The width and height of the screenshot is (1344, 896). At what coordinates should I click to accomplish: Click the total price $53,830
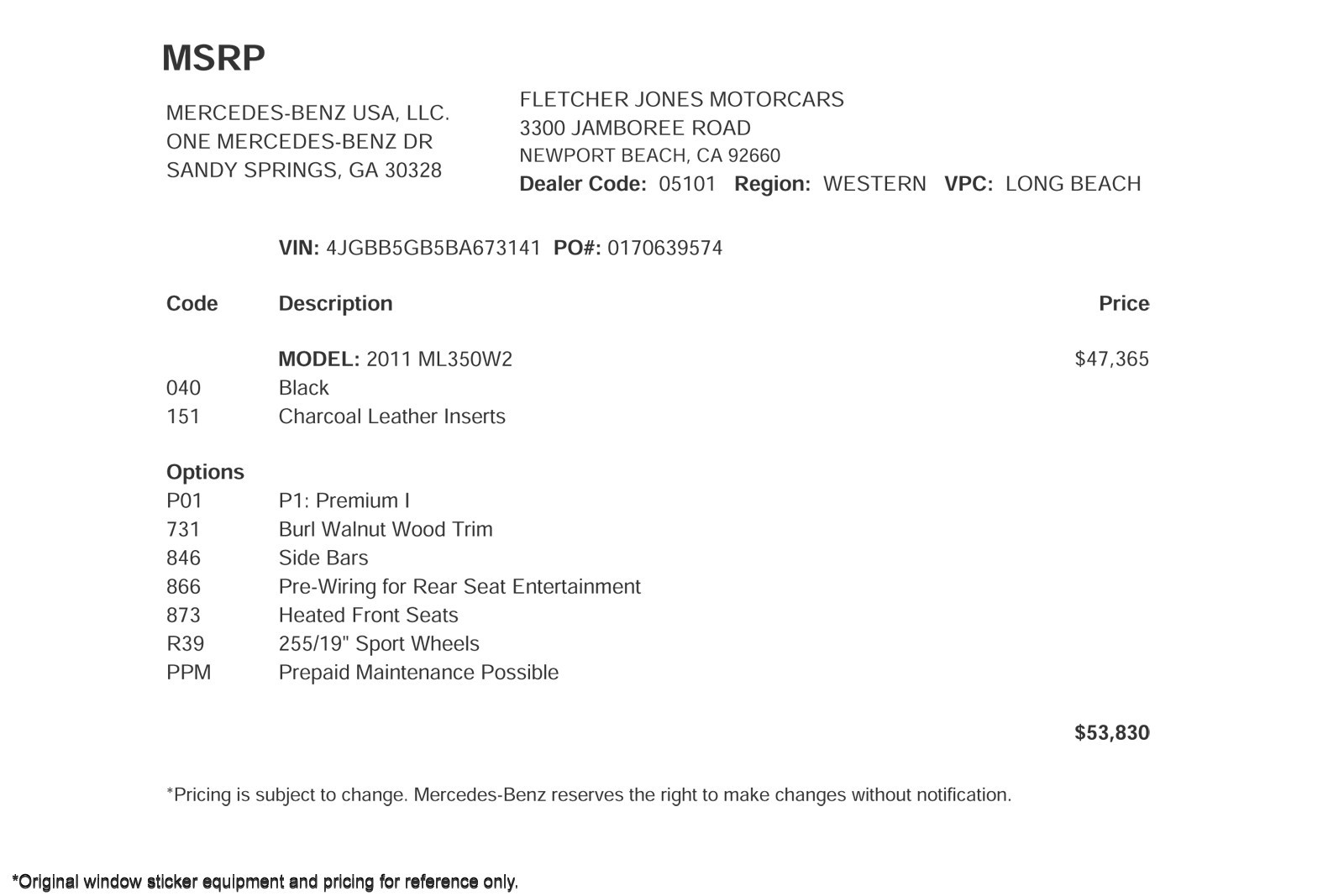1111,733
